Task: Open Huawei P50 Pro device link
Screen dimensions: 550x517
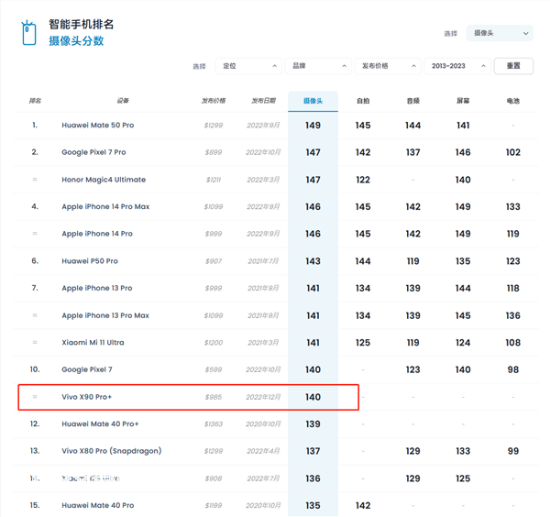Action: (90, 261)
